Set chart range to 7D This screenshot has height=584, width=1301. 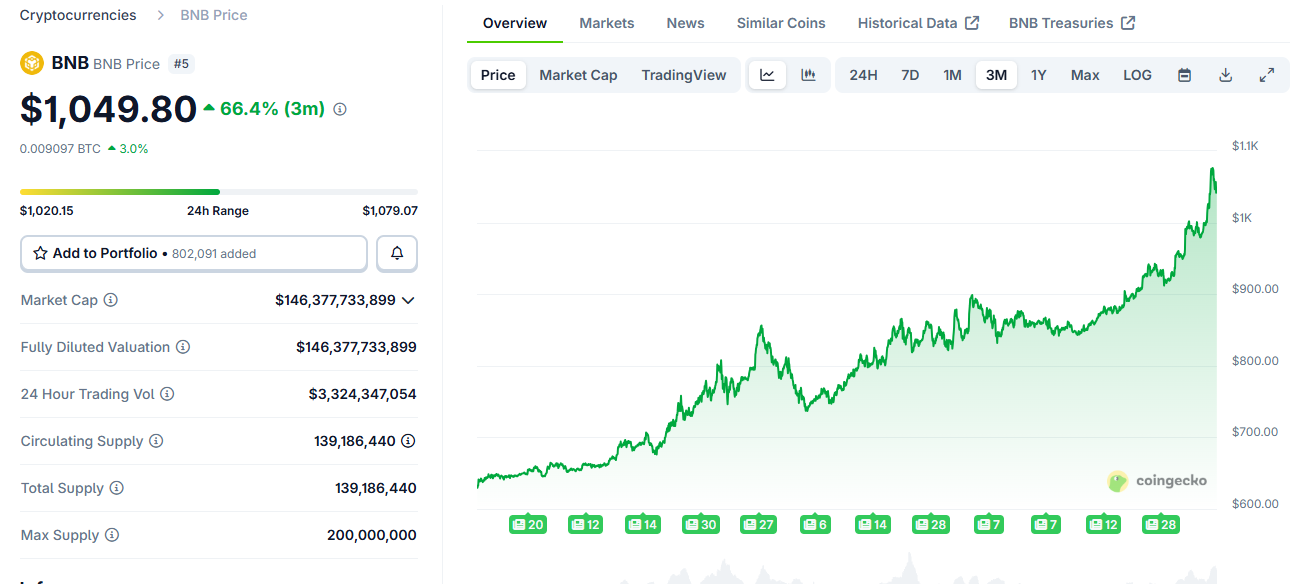pyautogui.click(x=910, y=75)
